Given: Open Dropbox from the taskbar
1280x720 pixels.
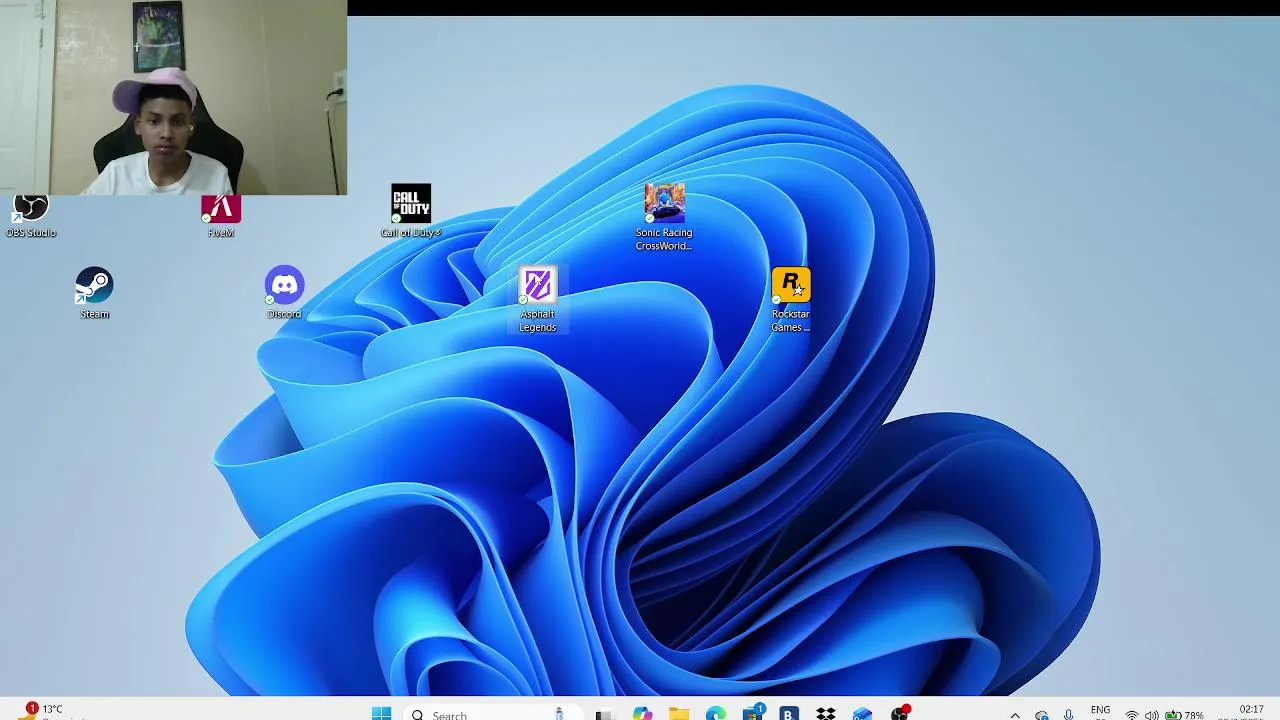Looking at the screenshot, I should pyautogui.click(x=826, y=714).
